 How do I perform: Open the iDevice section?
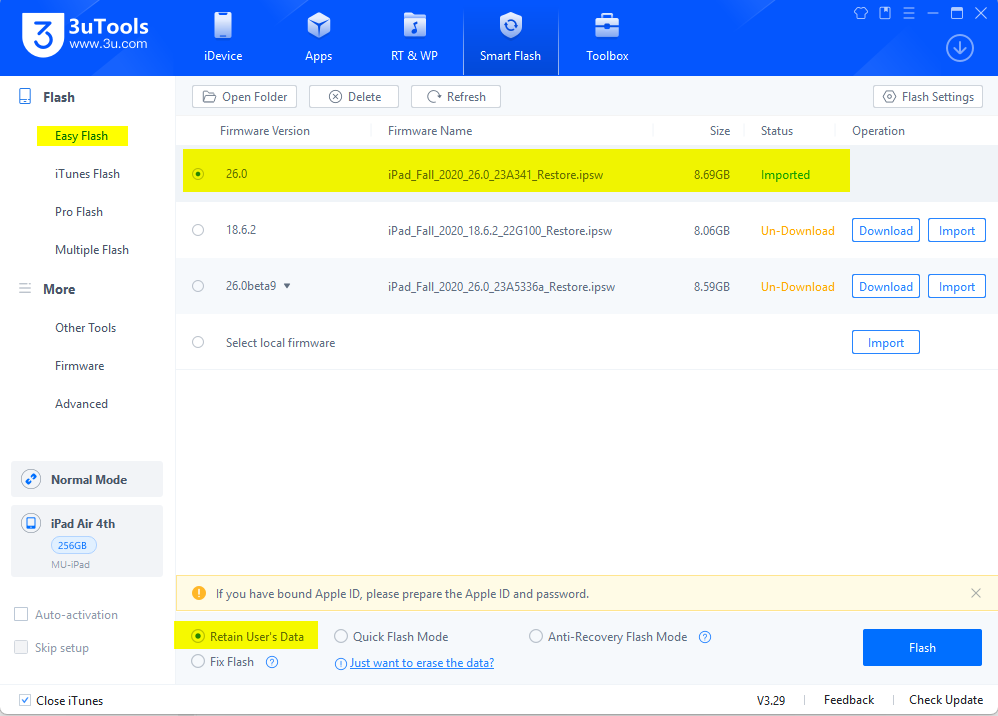[223, 38]
